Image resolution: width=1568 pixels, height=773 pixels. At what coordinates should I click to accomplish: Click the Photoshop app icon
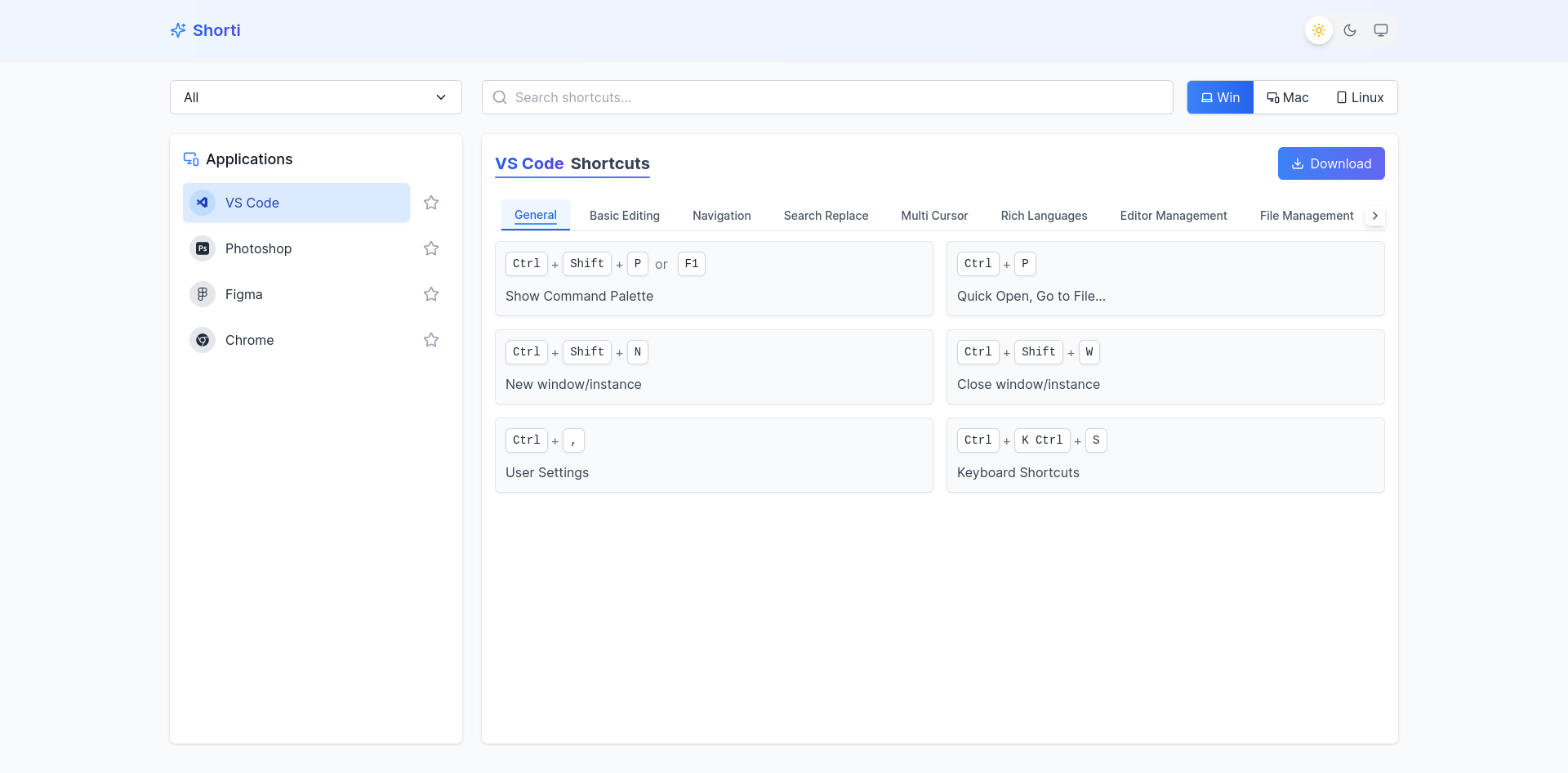[203, 248]
